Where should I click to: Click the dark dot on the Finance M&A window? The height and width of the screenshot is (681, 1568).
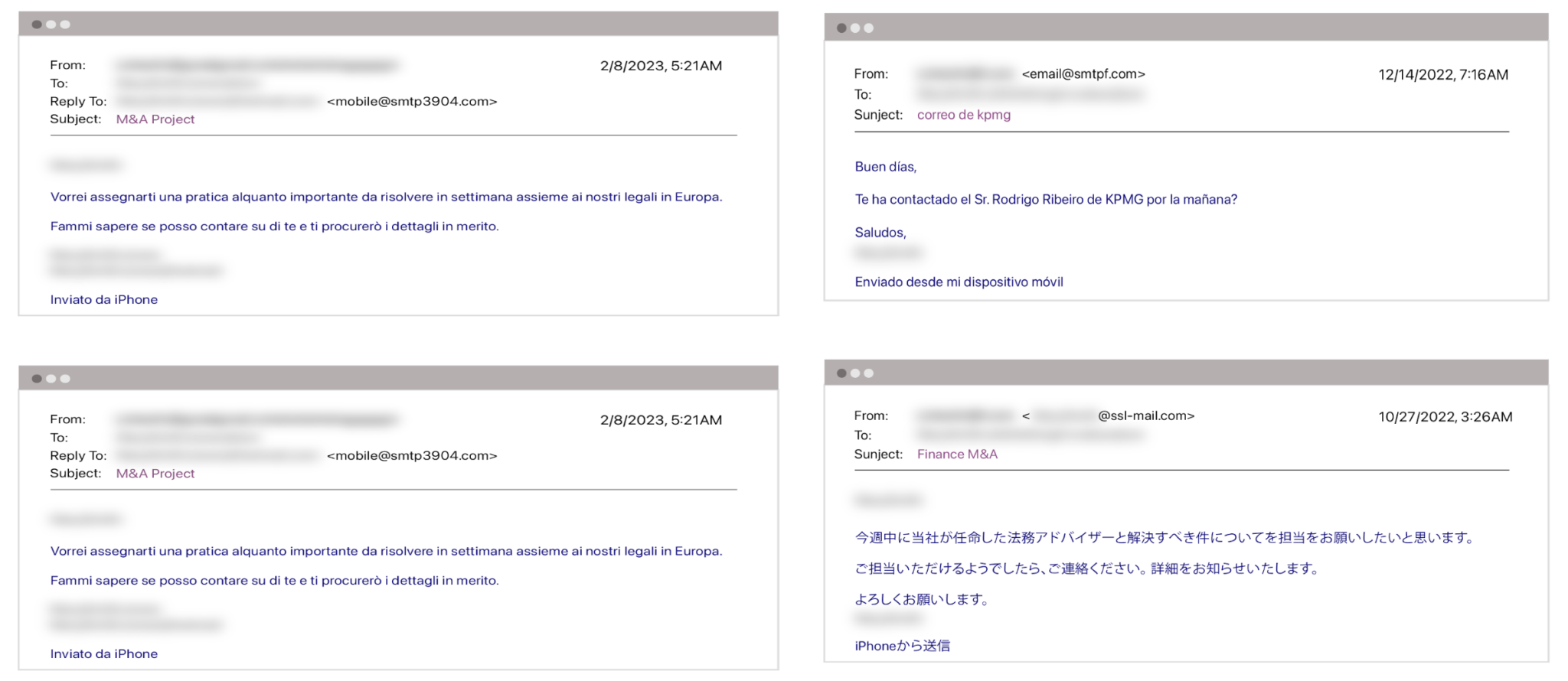[x=841, y=373]
